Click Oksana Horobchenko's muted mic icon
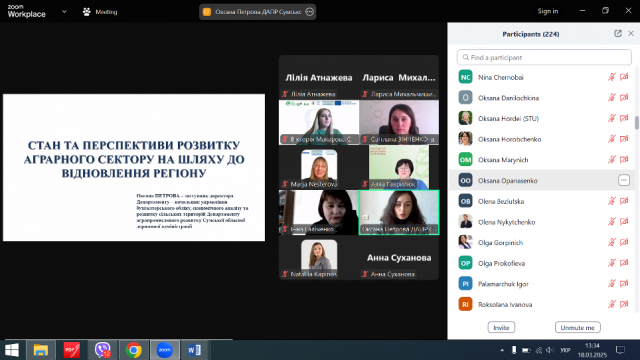 pyautogui.click(x=611, y=139)
